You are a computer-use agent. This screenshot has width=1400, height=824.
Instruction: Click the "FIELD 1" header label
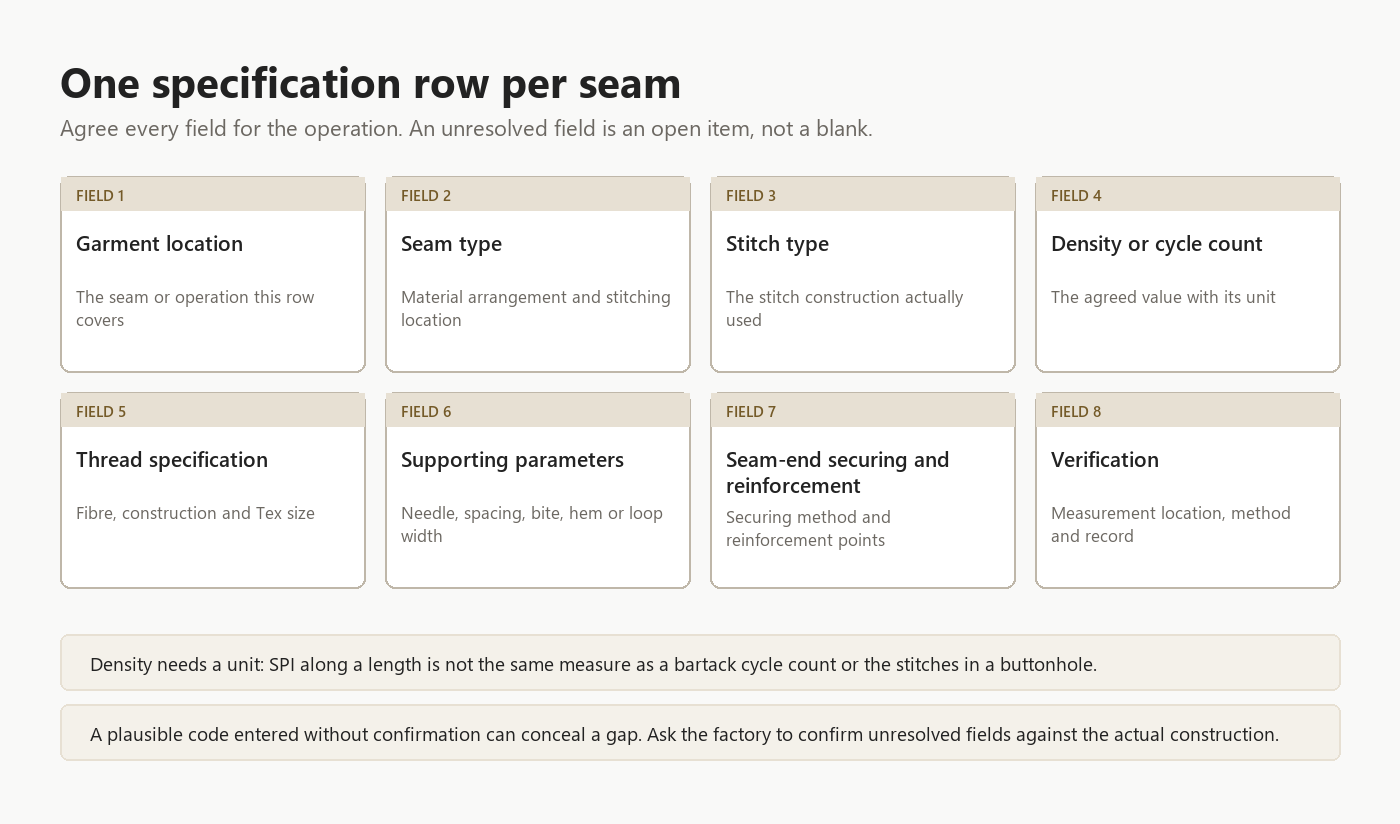coord(100,196)
